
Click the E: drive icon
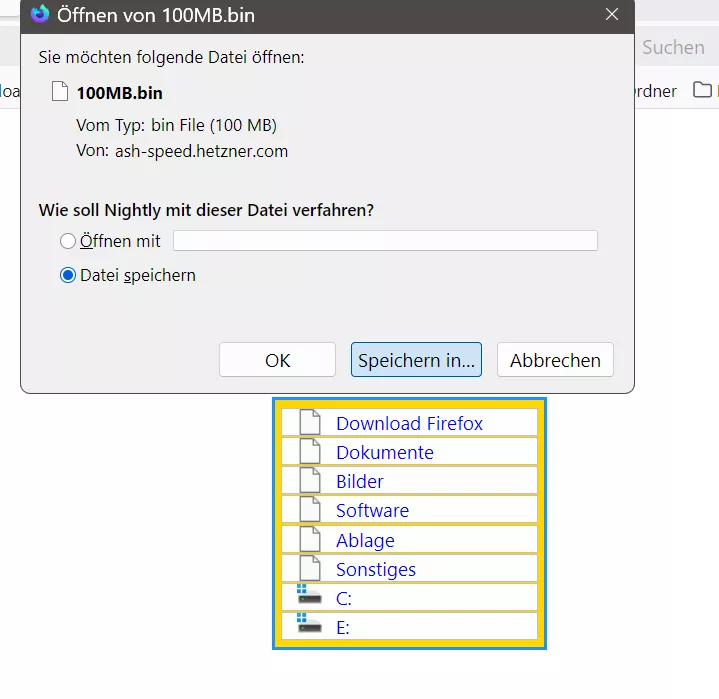coord(309,623)
